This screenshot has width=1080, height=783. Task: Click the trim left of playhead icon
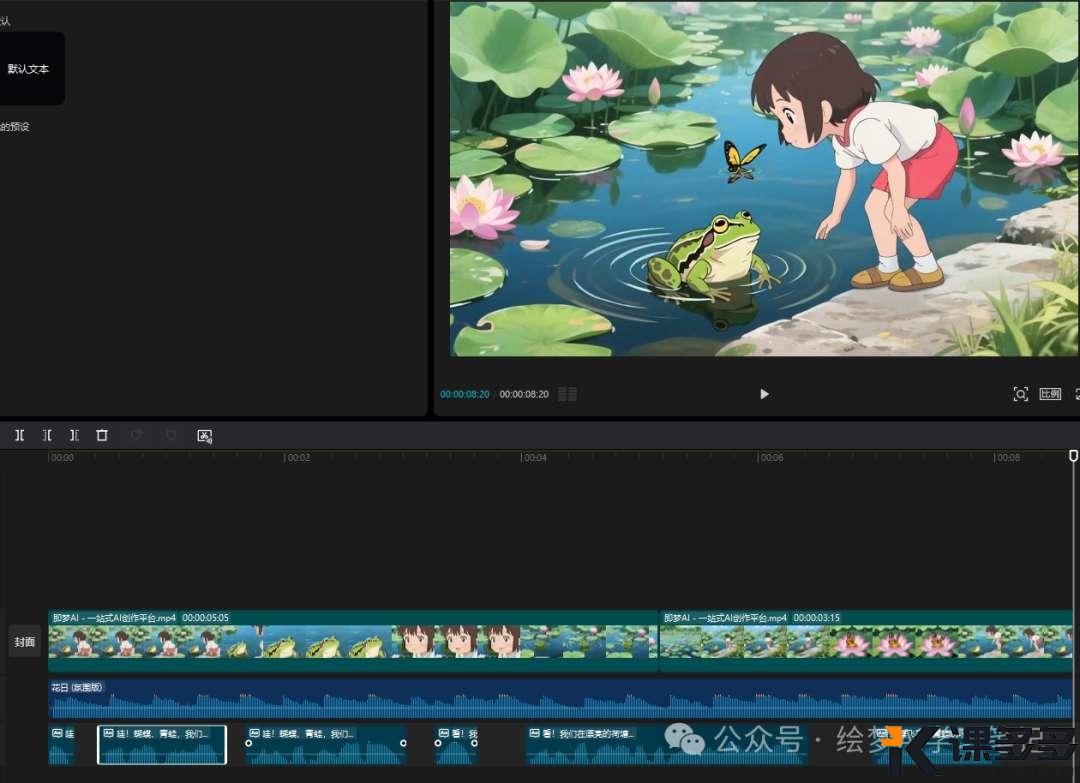coord(47,436)
